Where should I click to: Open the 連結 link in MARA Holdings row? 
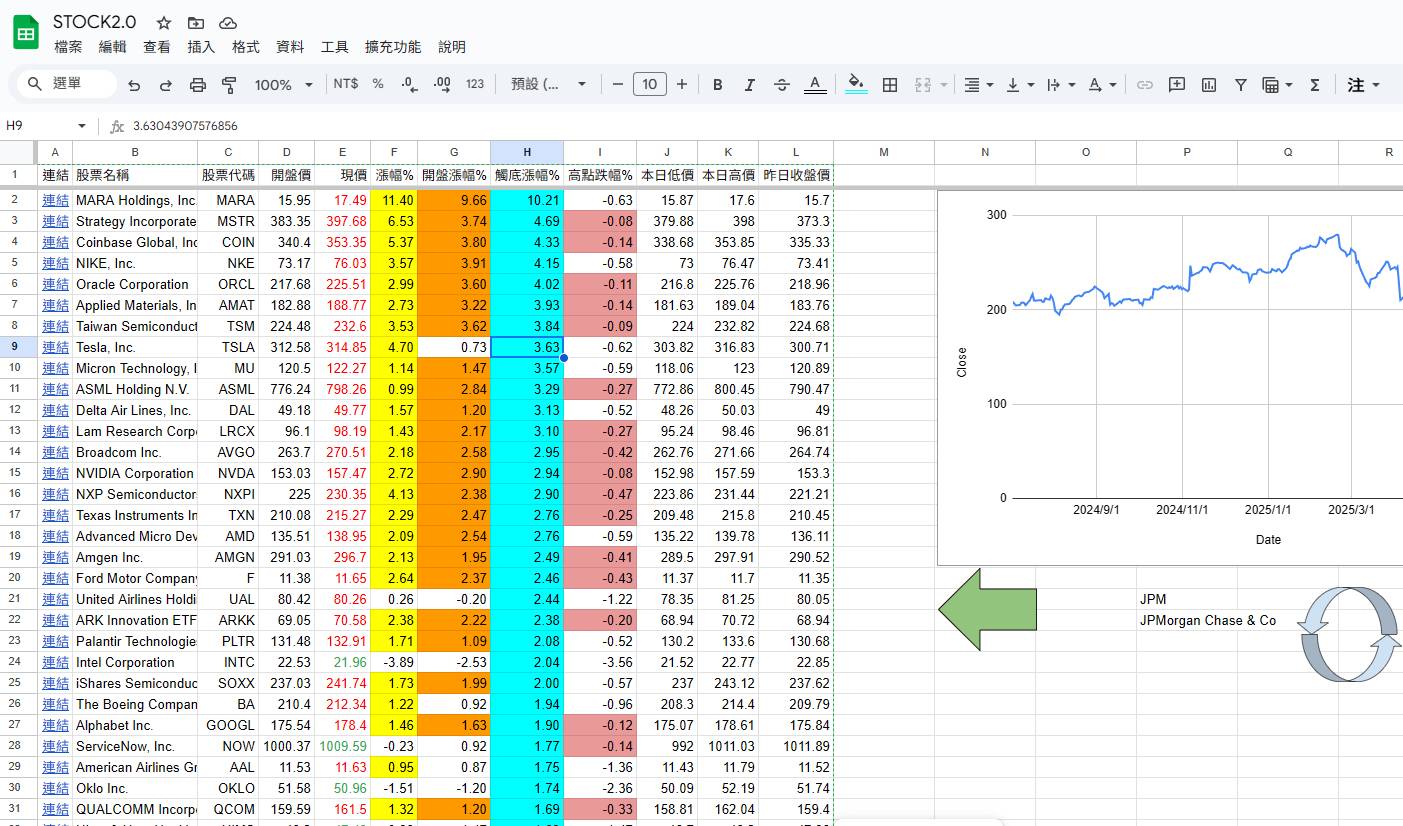click(x=55, y=200)
